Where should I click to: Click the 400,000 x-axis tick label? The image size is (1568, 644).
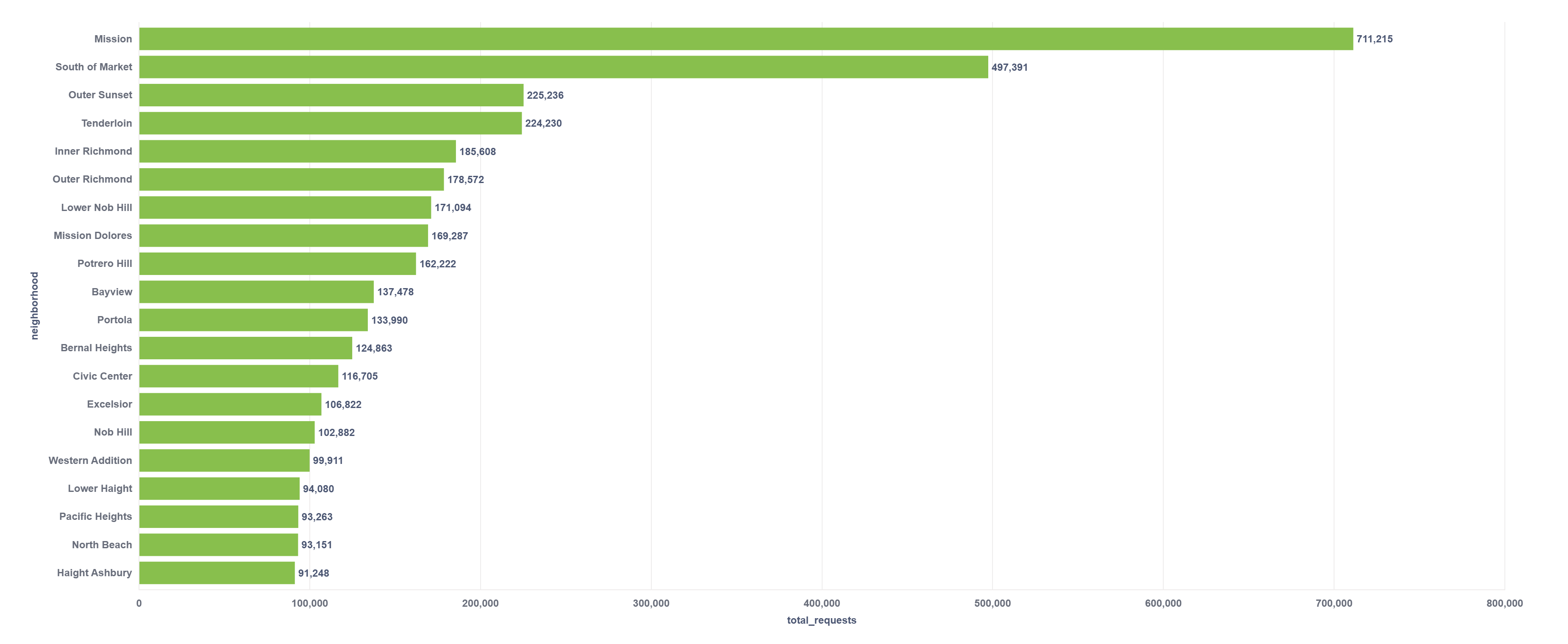coord(821,602)
